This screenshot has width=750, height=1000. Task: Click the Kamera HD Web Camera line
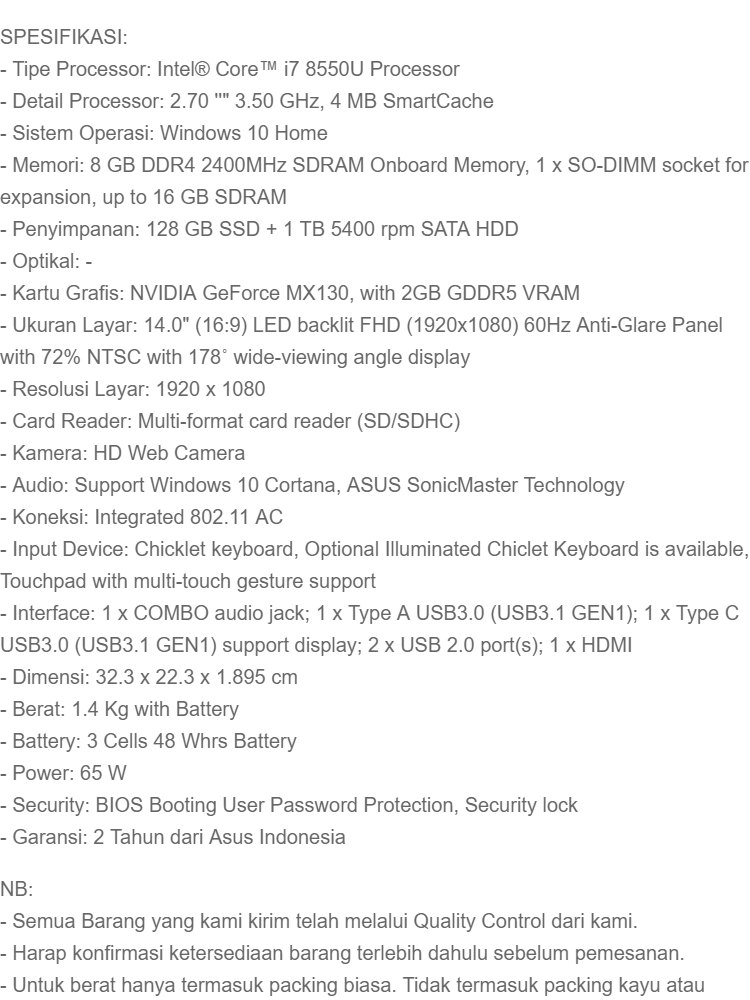123,453
